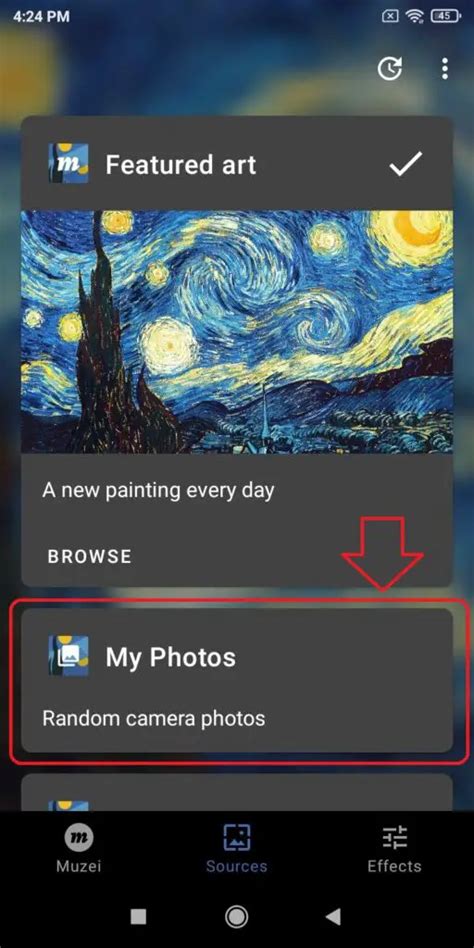
Task: Click the BROWSE button under Featured art
Action: tap(89, 556)
